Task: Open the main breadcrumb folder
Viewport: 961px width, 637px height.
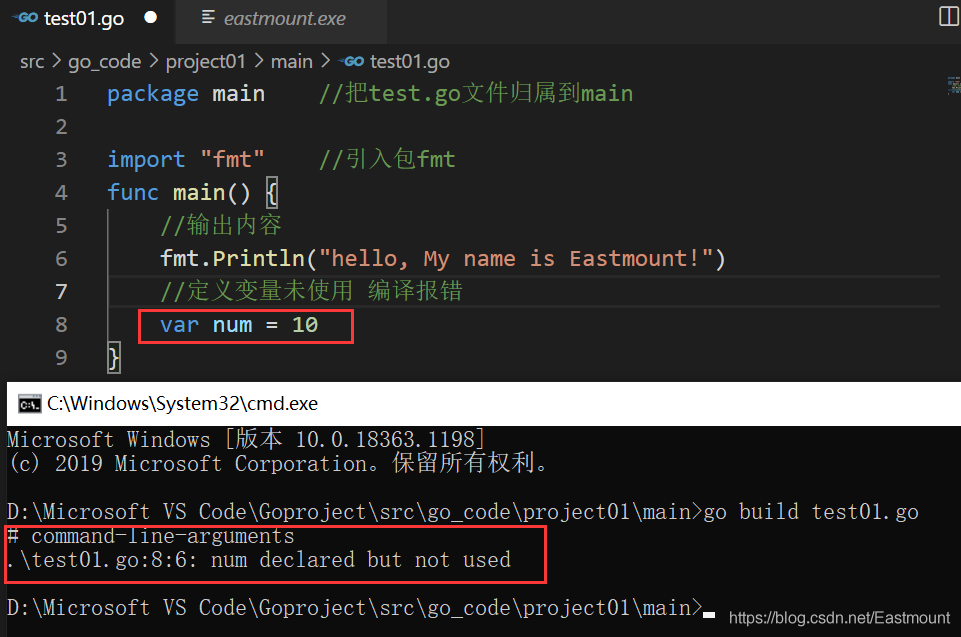Action: pos(292,61)
